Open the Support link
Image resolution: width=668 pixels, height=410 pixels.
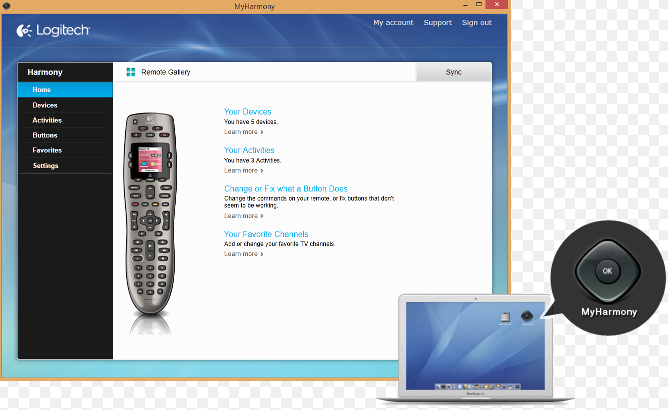coord(438,23)
